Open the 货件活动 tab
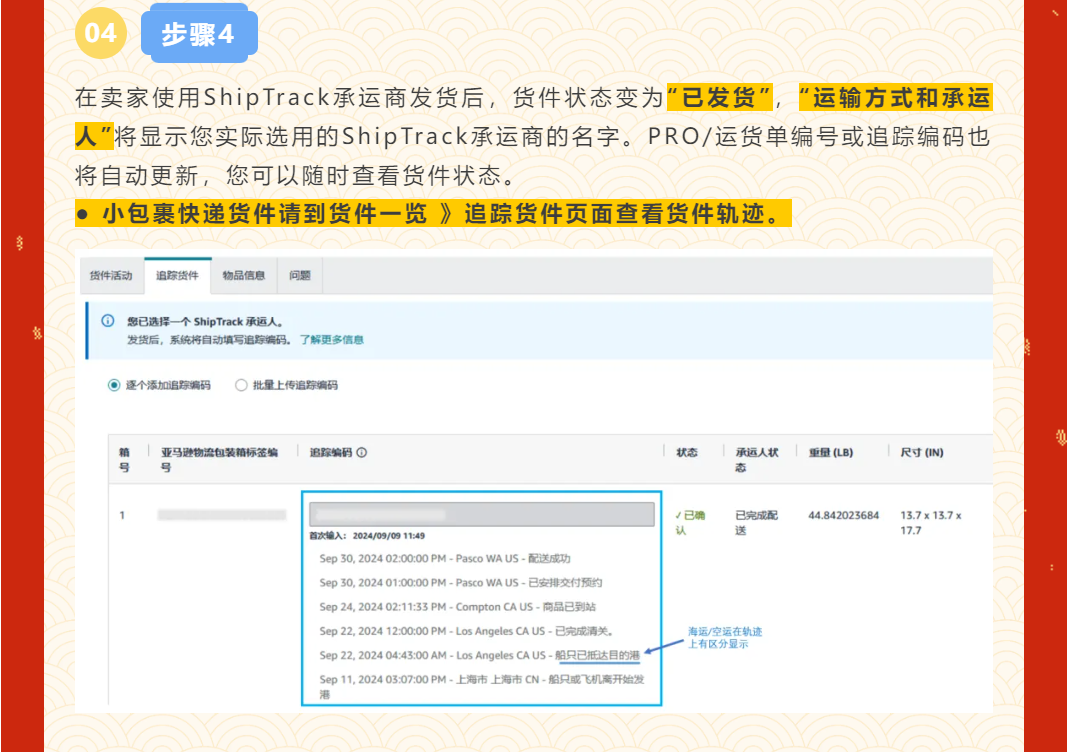1067x752 pixels. pyautogui.click(x=111, y=276)
